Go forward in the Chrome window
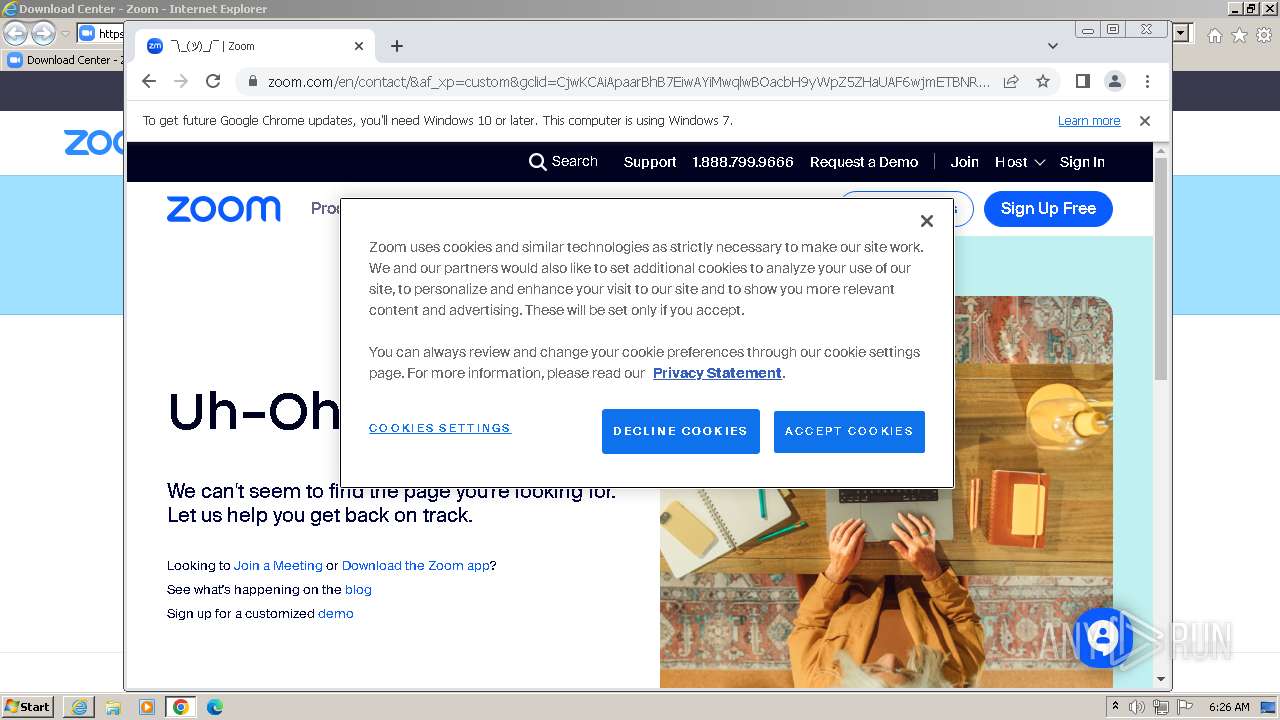The height and width of the screenshot is (720, 1280). pyautogui.click(x=181, y=81)
